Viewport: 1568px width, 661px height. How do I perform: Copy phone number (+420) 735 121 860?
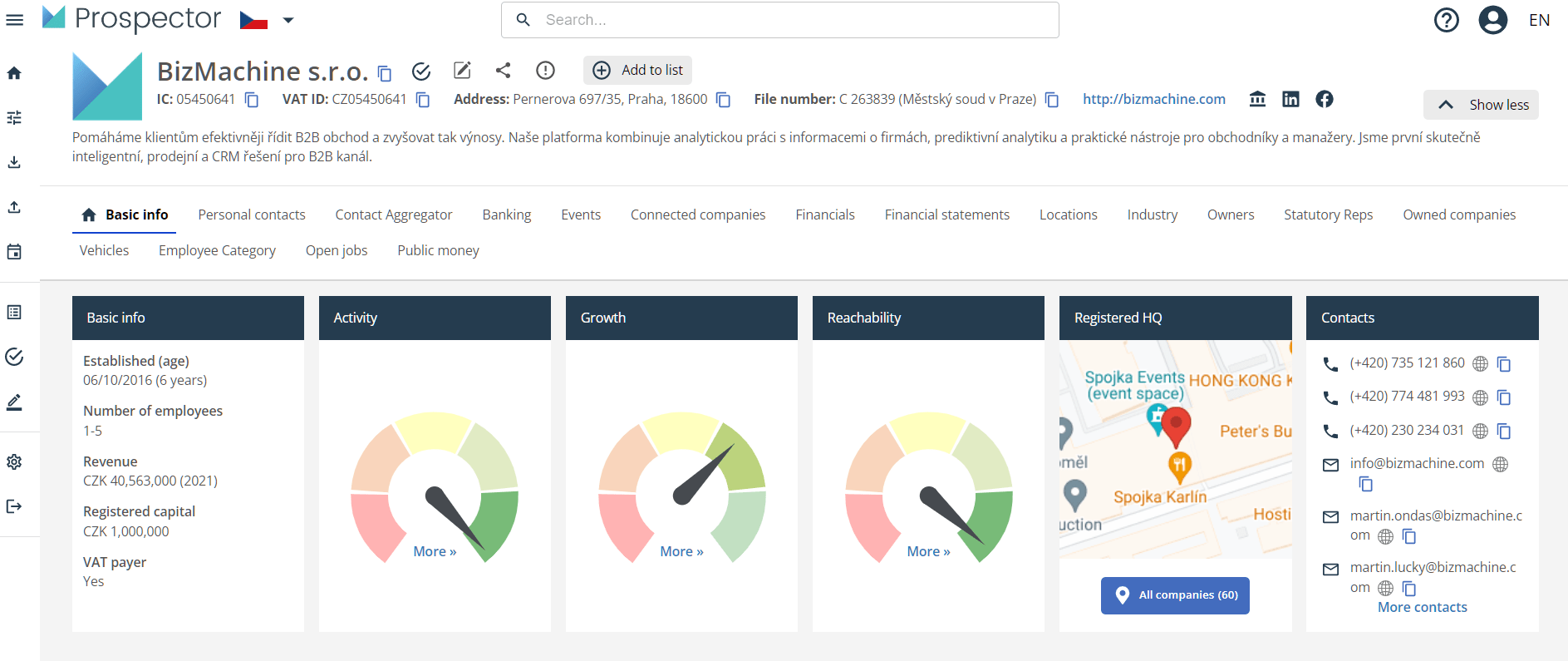(x=1504, y=364)
